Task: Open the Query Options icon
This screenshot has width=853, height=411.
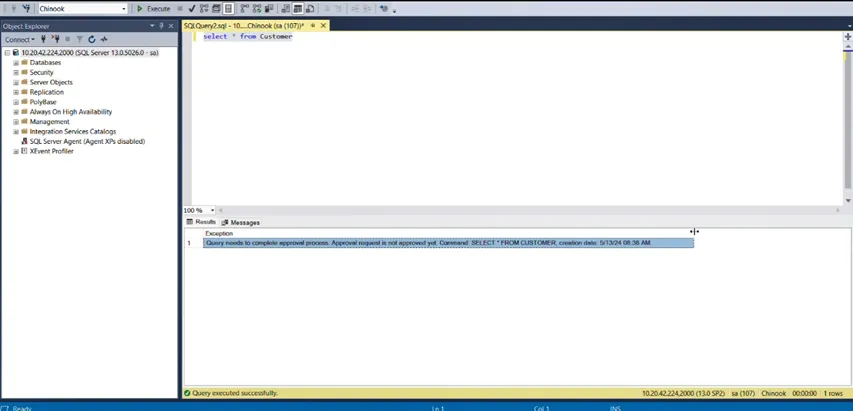Action: (216, 9)
